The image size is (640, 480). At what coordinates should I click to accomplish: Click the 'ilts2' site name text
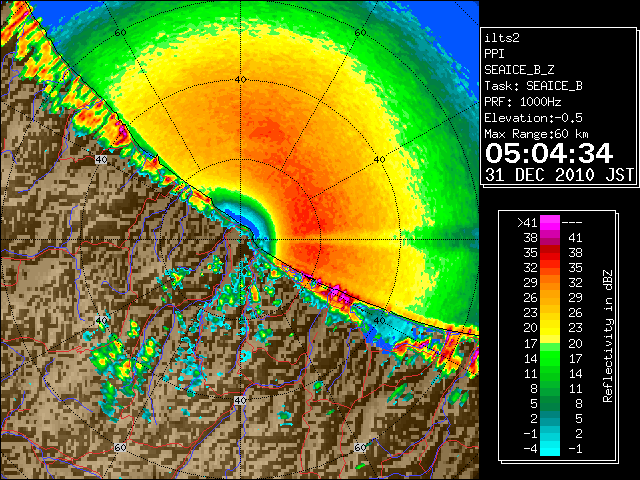pos(502,38)
